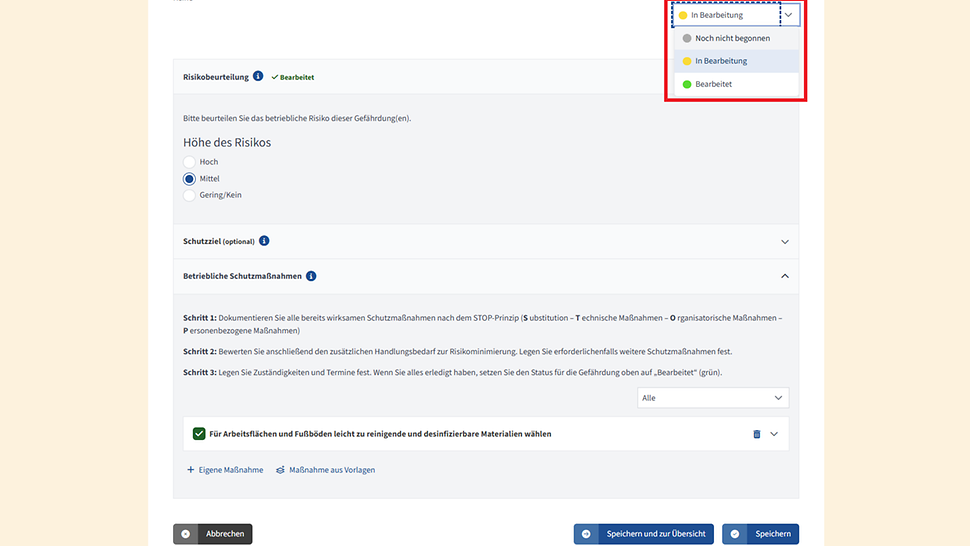The height and width of the screenshot is (546, 970).
Task: Pick status Noch nicht begonnen
Action: pyautogui.click(x=736, y=38)
